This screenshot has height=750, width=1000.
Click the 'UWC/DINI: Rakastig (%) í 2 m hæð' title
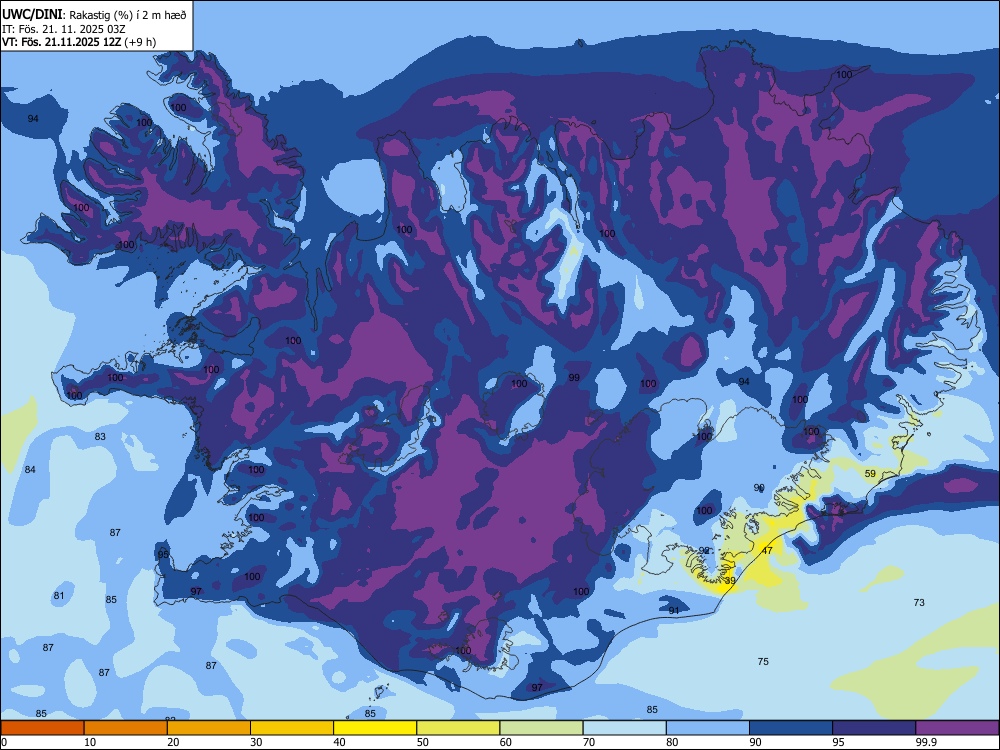tap(94, 15)
